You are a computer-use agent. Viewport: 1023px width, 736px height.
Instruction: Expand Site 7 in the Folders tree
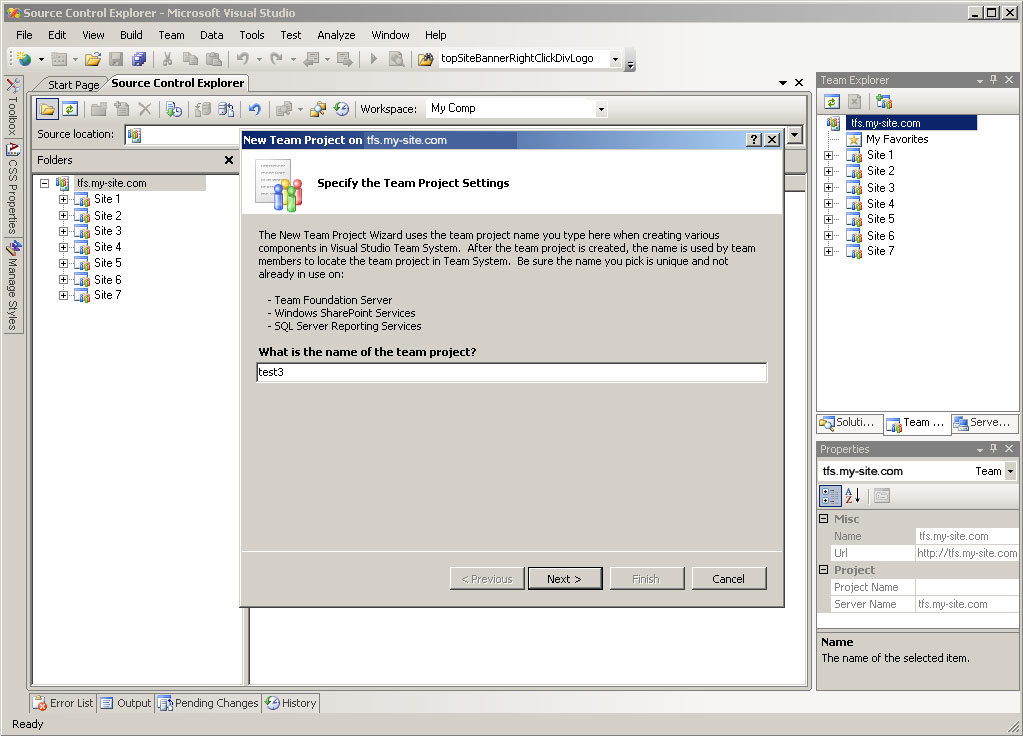pos(63,296)
